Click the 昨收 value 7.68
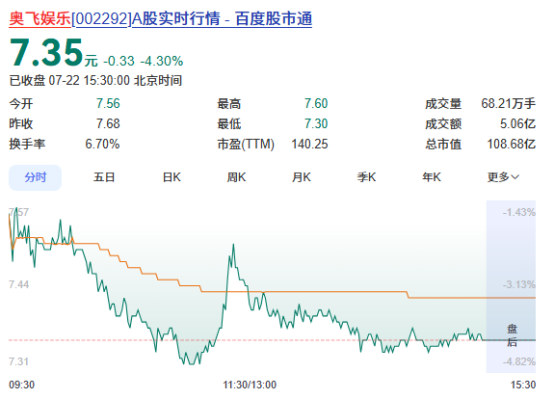The image size is (554, 399). coord(108,124)
